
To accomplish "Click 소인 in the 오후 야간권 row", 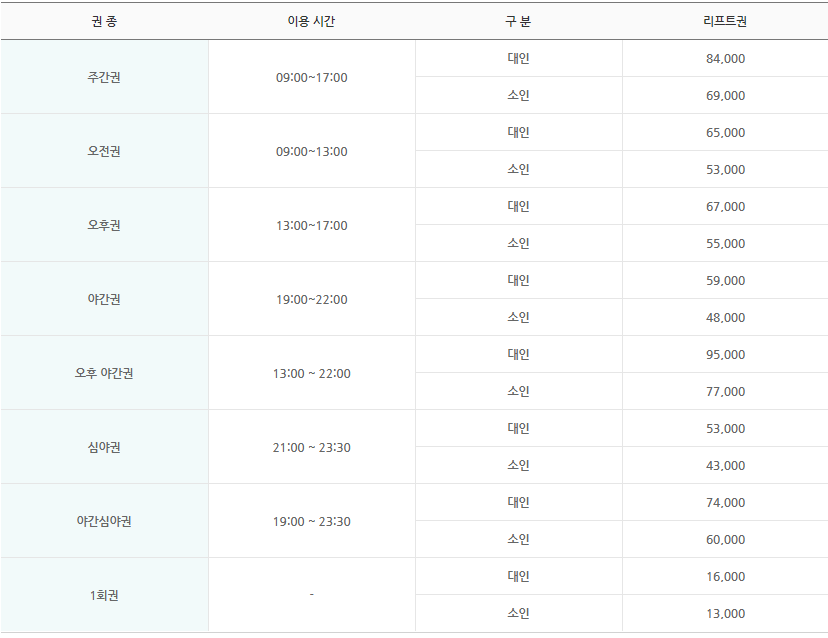I will [518, 391].
